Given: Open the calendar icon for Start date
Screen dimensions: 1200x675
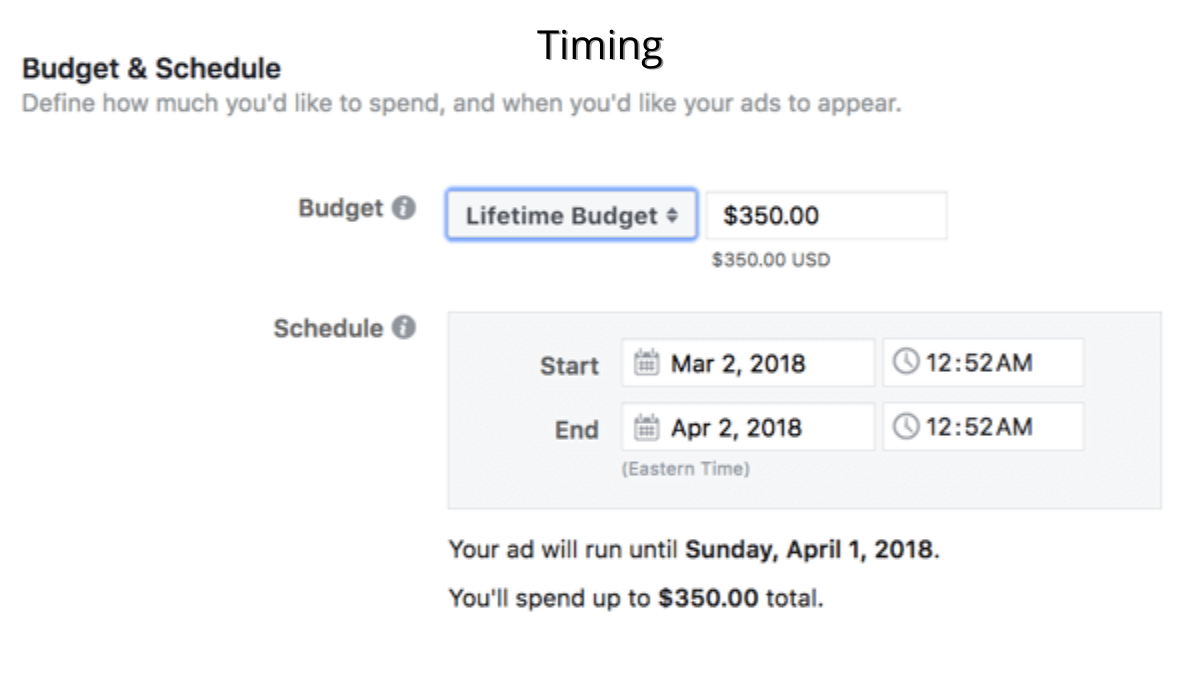Looking at the screenshot, I should (646, 362).
